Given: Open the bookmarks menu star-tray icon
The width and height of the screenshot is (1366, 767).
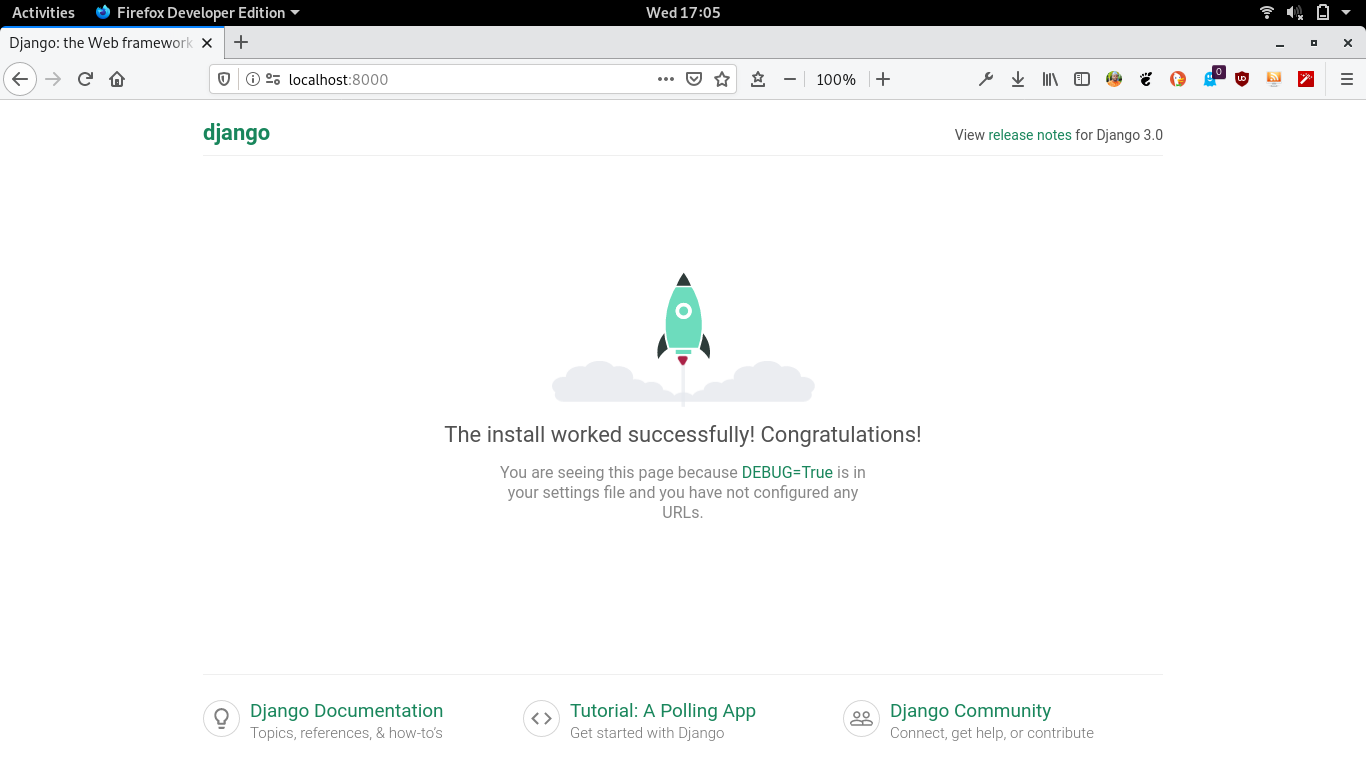Looking at the screenshot, I should (758, 79).
